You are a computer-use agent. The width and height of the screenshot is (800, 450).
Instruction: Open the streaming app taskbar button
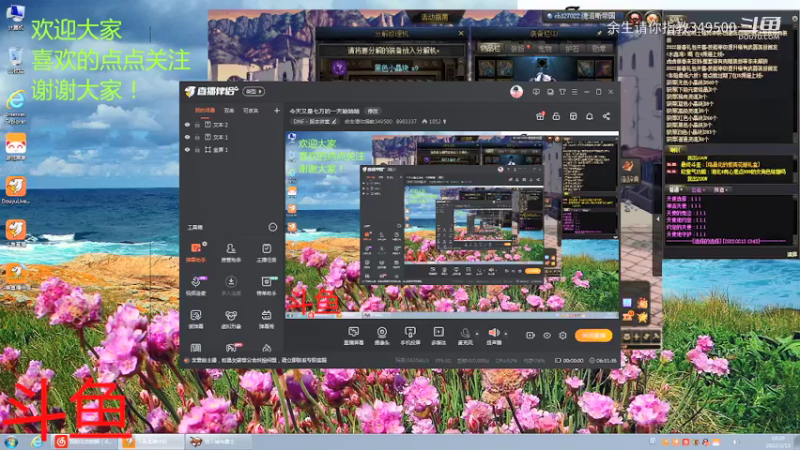pos(152,441)
